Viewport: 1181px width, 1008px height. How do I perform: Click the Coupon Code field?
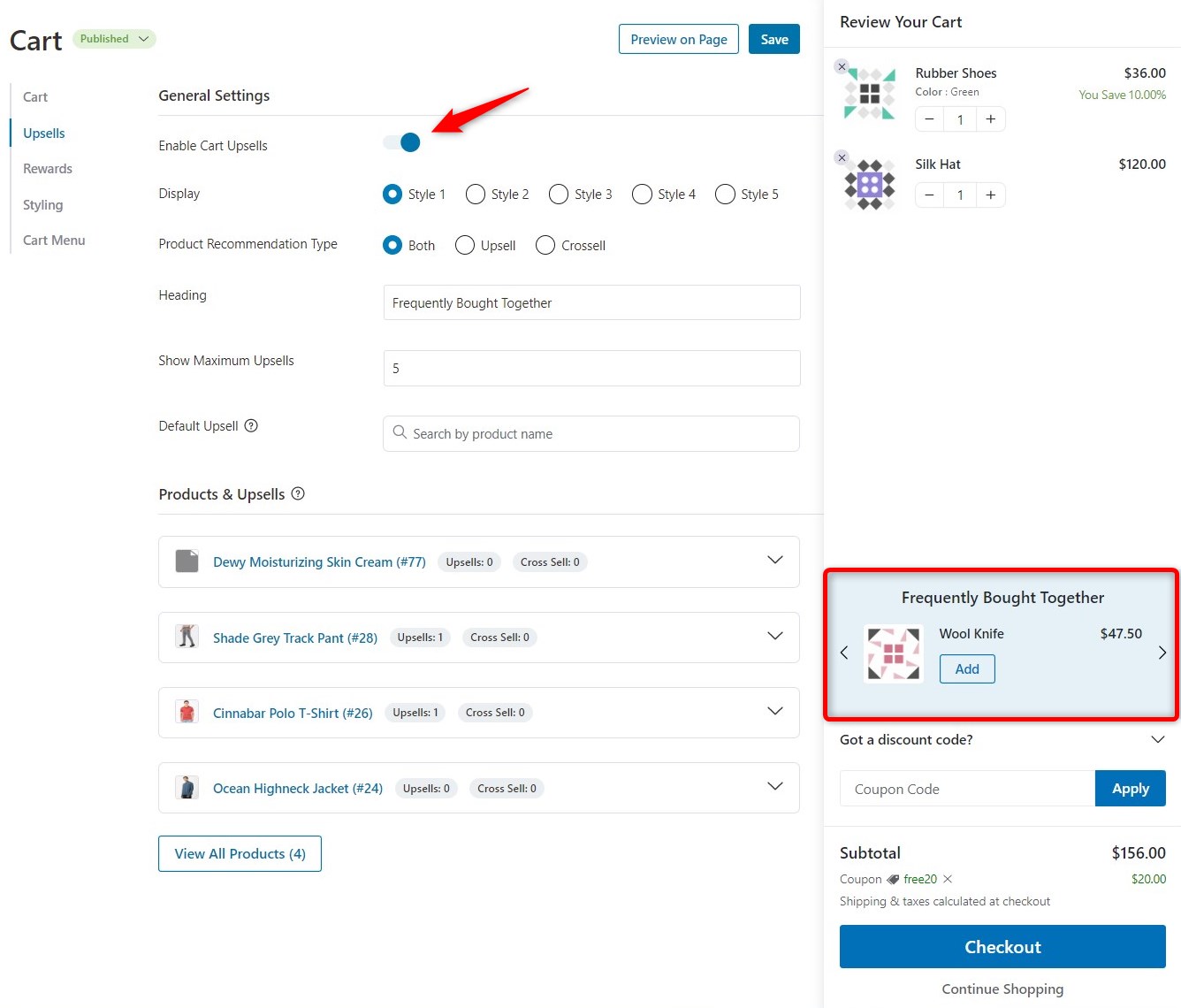click(x=967, y=789)
